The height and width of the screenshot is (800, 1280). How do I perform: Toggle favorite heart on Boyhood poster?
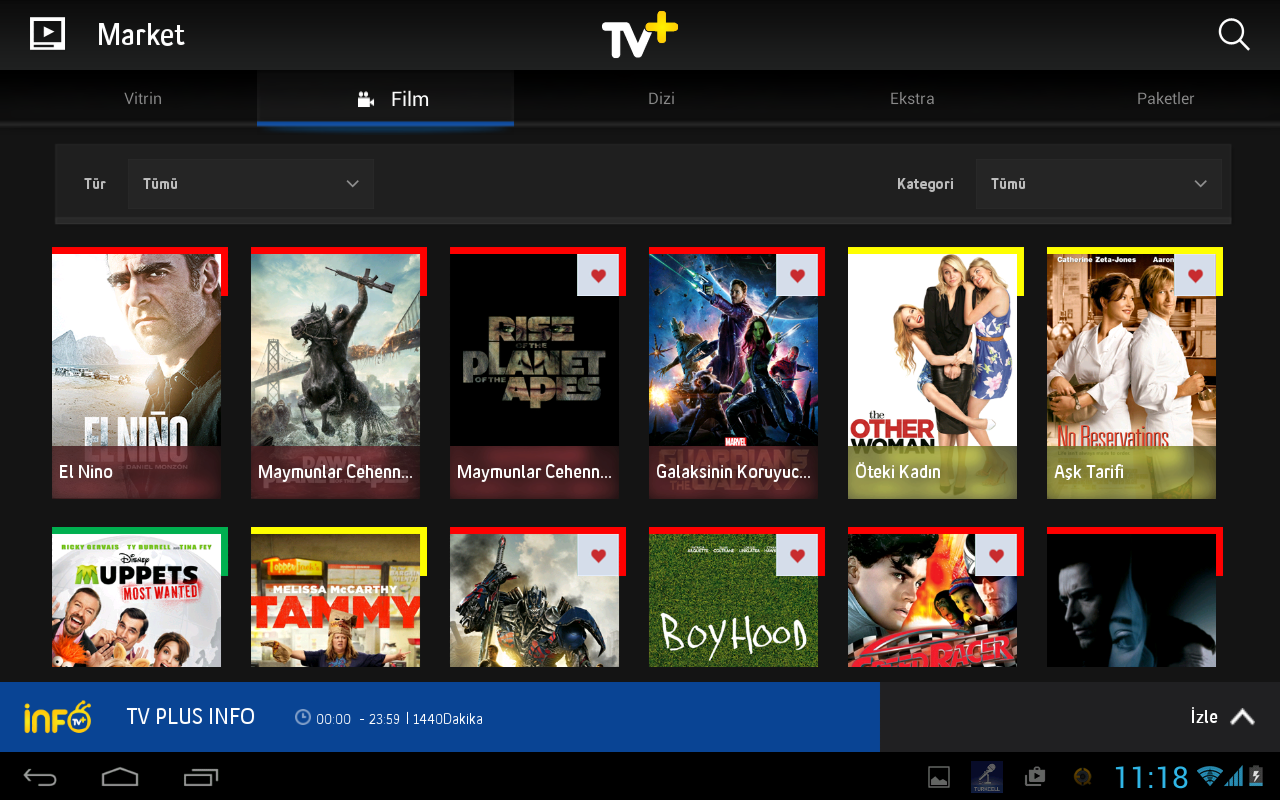pos(797,555)
